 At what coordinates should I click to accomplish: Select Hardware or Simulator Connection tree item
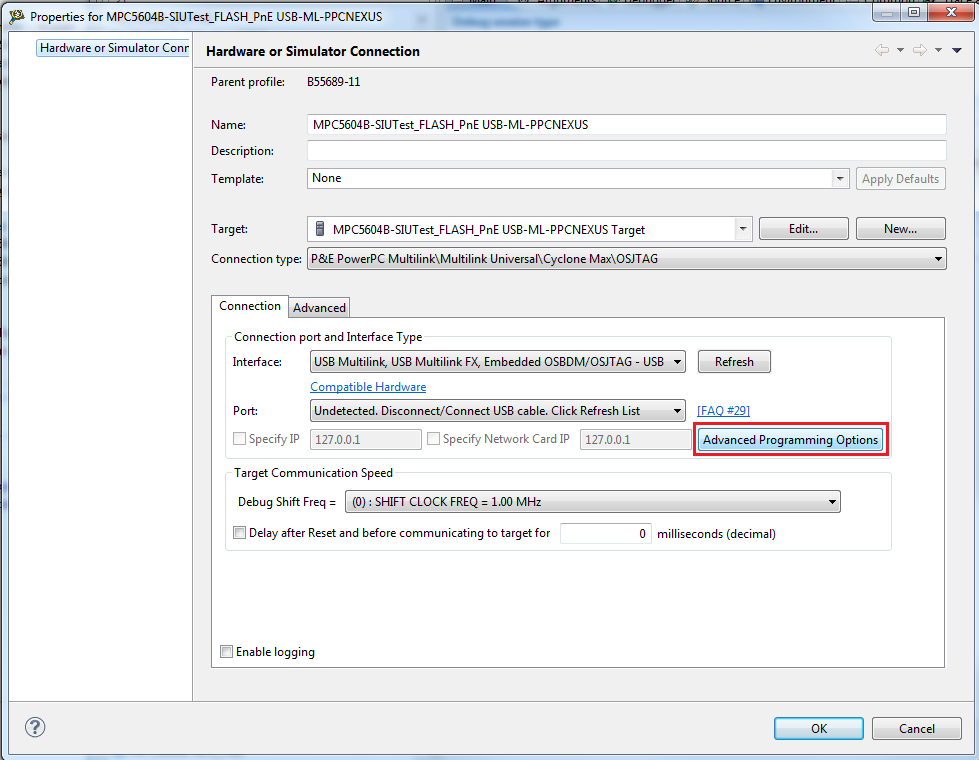(x=114, y=48)
